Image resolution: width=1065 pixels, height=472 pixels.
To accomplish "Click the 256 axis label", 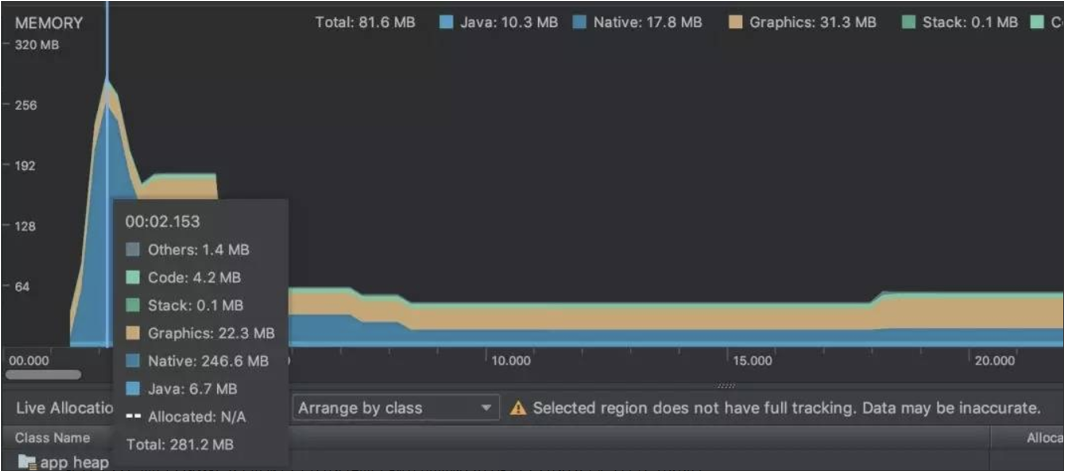I will pos(27,105).
